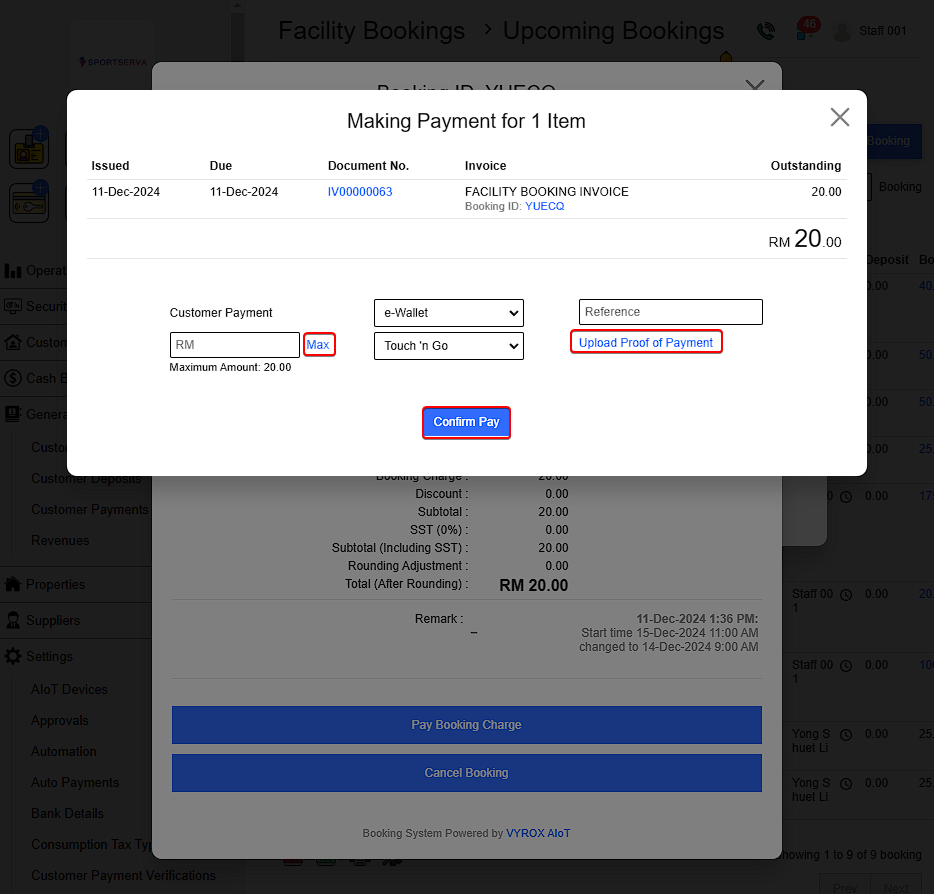Open the Staff 001 user profile icon

click(x=843, y=31)
